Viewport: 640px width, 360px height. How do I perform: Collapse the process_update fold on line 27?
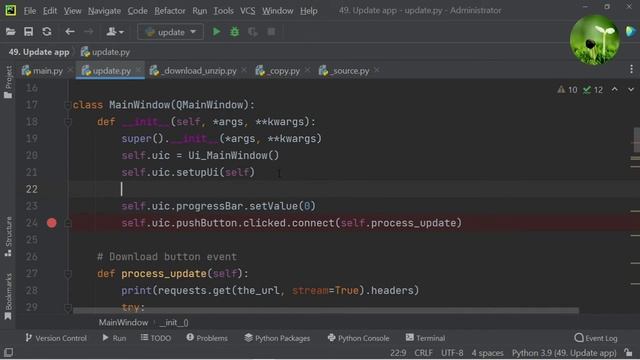(x=68, y=274)
